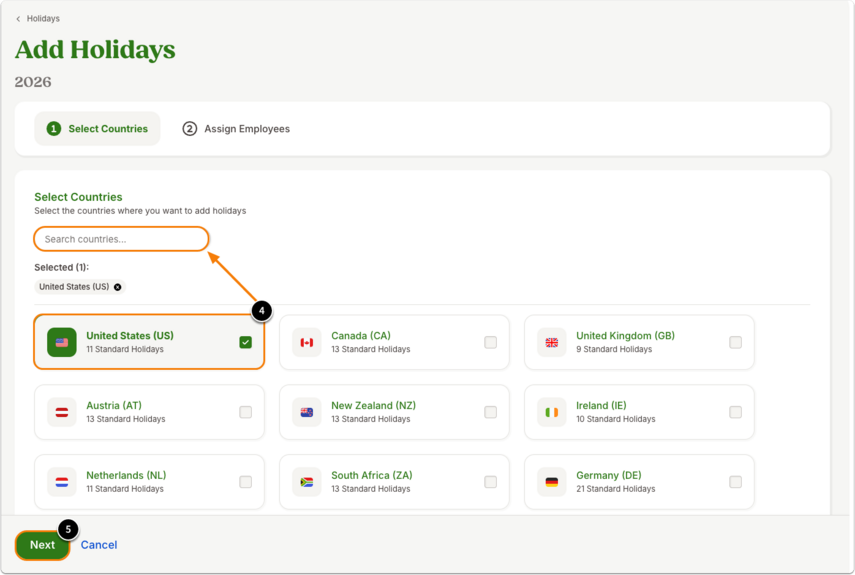The image size is (855, 575).
Task: Click the Netherlands flag icon
Action: (62, 482)
